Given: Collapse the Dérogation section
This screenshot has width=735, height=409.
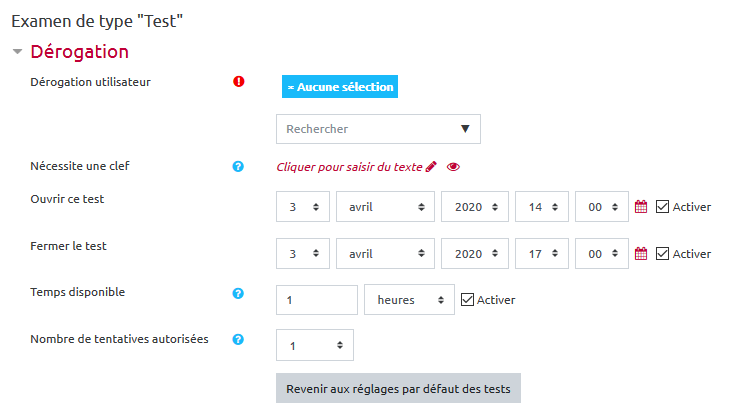Looking at the screenshot, I should [17, 52].
